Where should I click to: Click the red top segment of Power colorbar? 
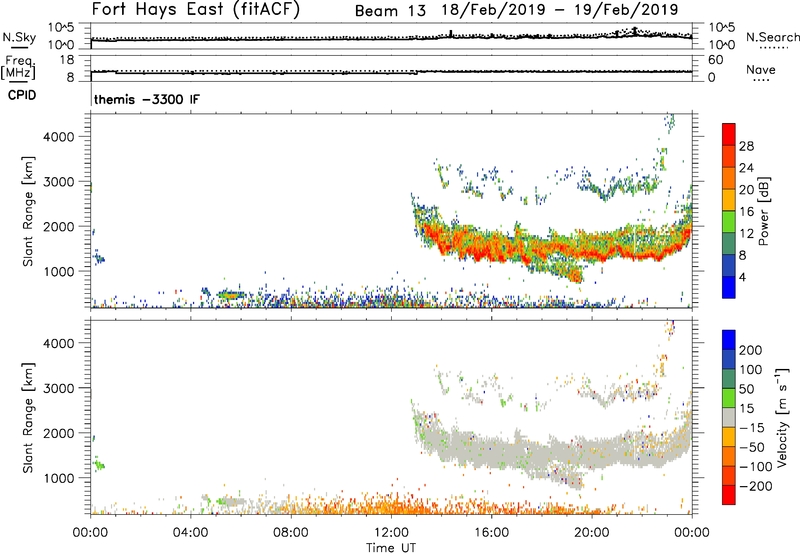(729, 135)
